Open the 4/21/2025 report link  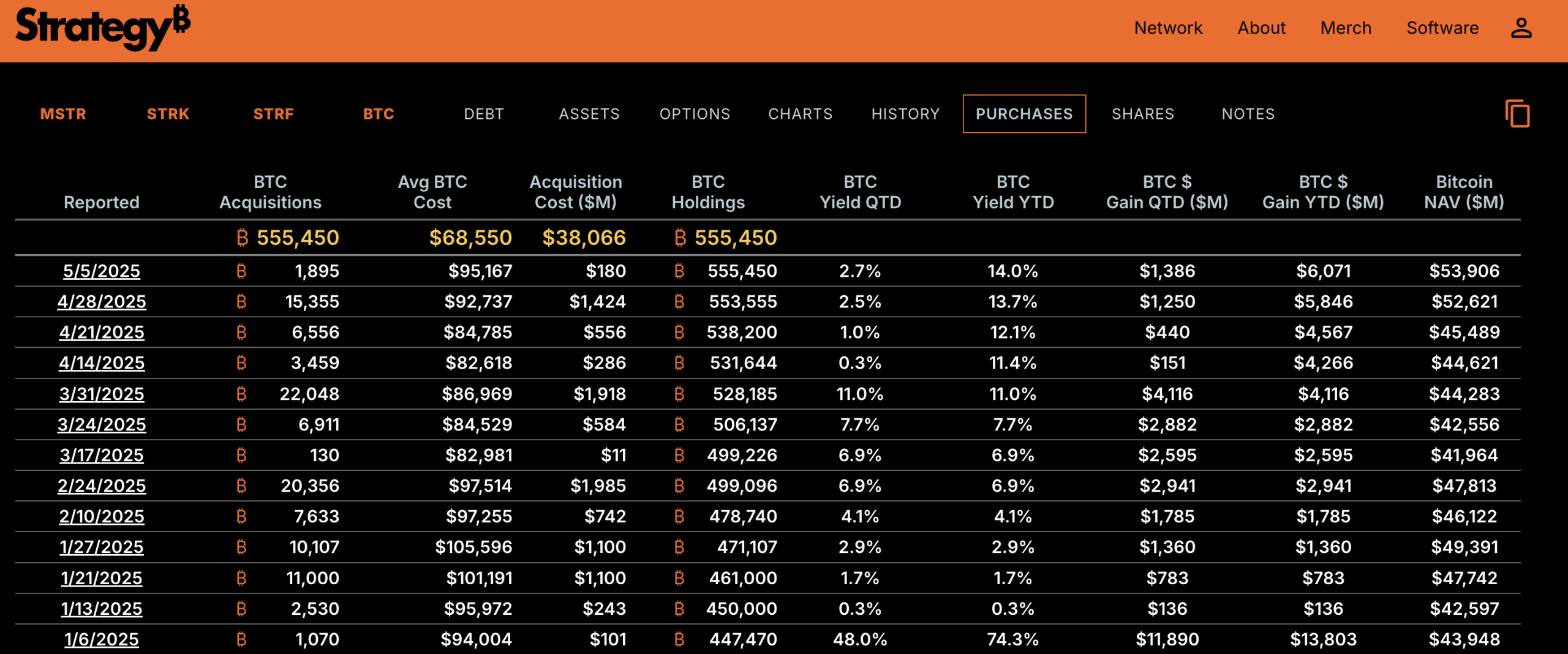tap(102, 332)
